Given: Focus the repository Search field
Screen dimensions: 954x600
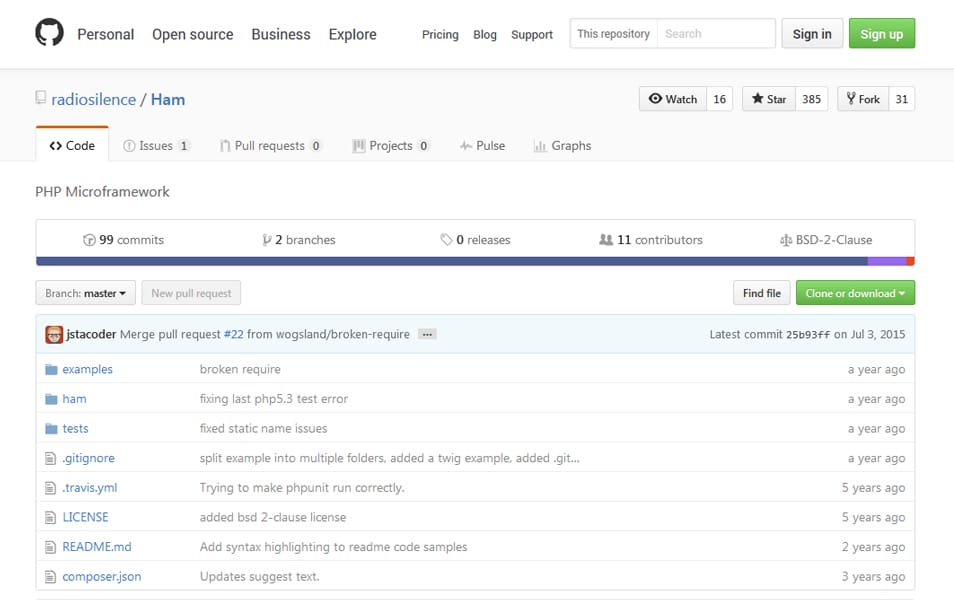Looking at the screenshot, I should pyautogui.click(x=716, y=33).
